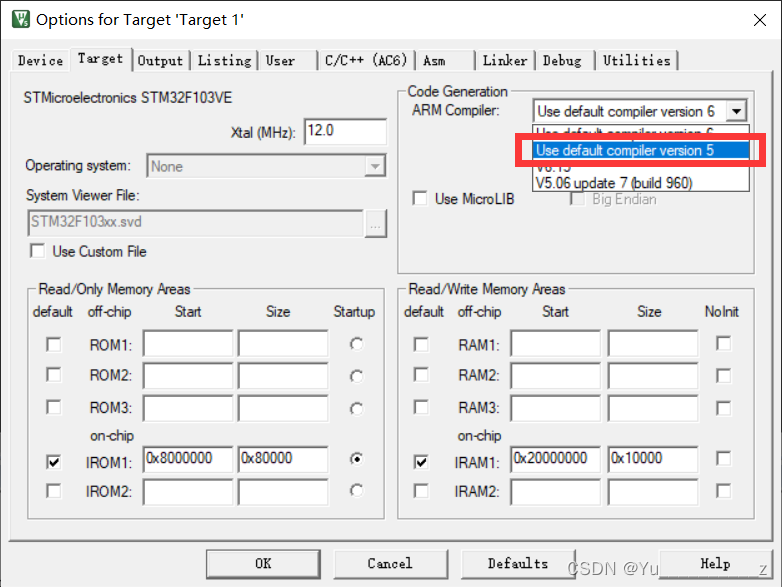This screenshot has height=587, width=782.
Task: Click IRAM1 Start field 0x20000000
Action: [x=556, y=459]
